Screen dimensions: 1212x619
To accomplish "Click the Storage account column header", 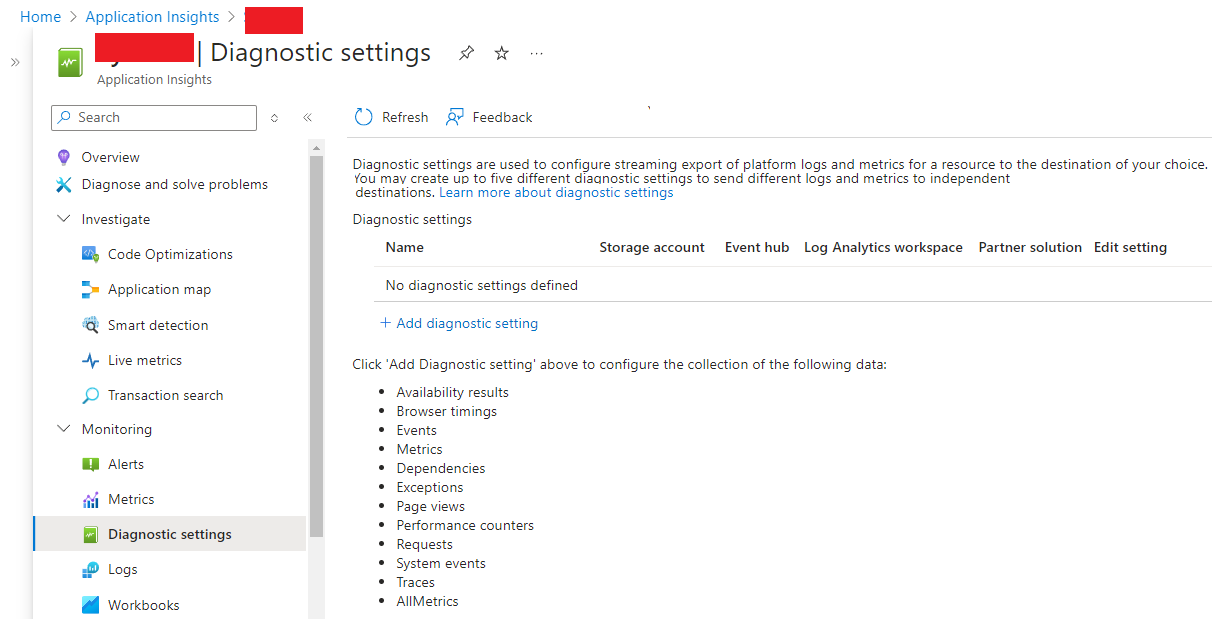I will coord(652,247).
